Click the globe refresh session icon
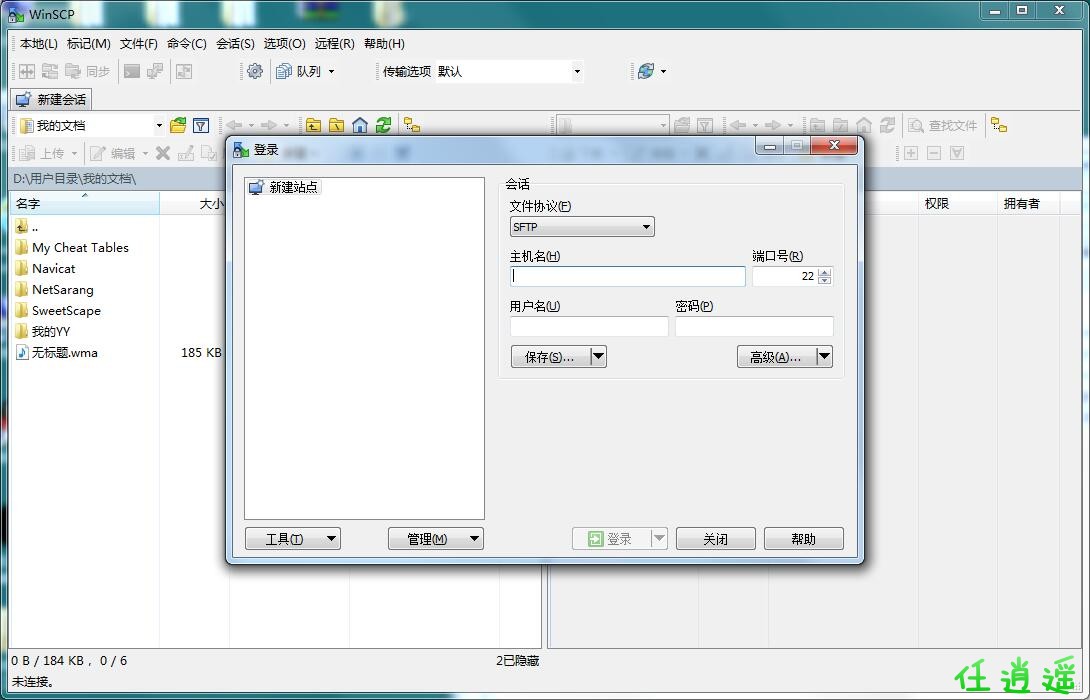The width and height of the screenshot is (1090, 700). (x=646, y=71)
